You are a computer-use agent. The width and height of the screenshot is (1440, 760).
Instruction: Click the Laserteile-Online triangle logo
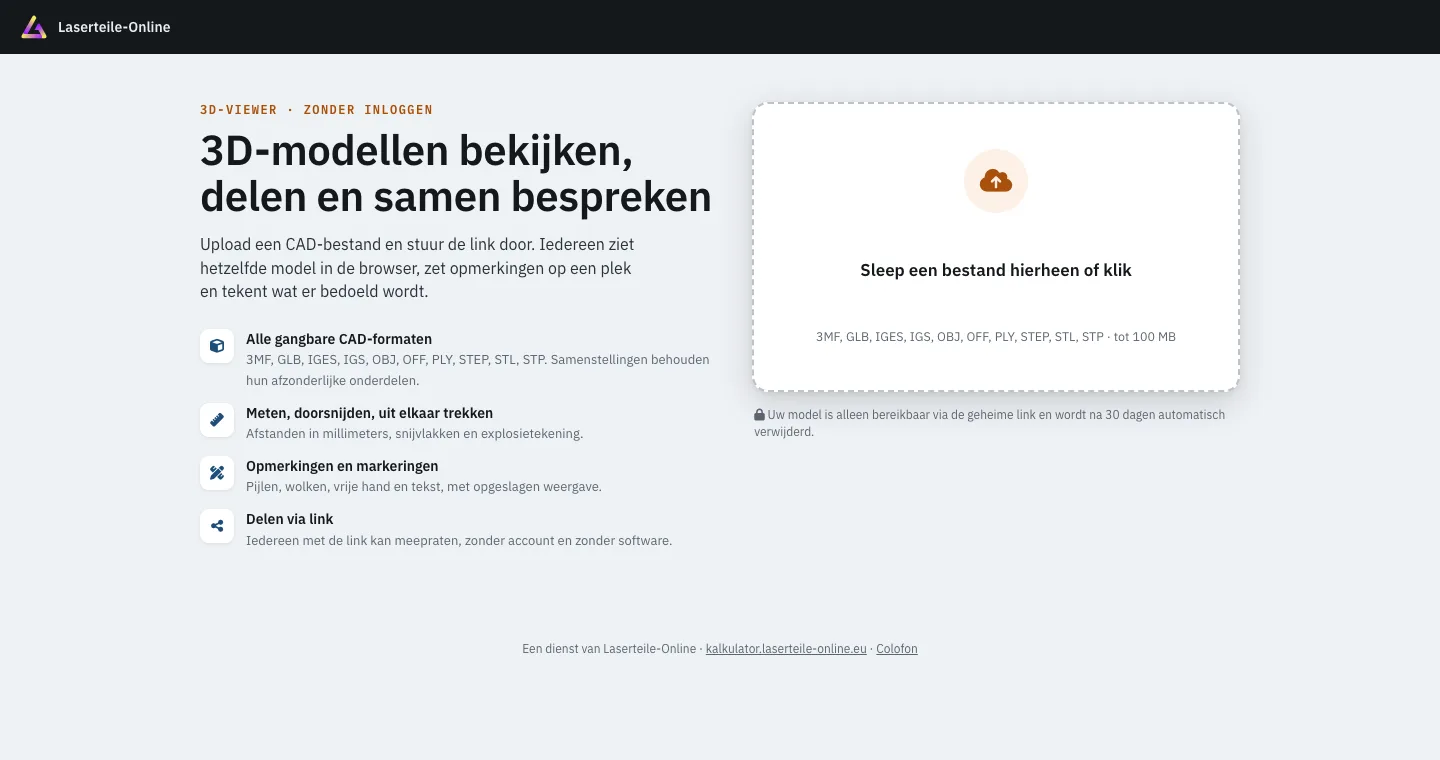(x=34, y=27)
